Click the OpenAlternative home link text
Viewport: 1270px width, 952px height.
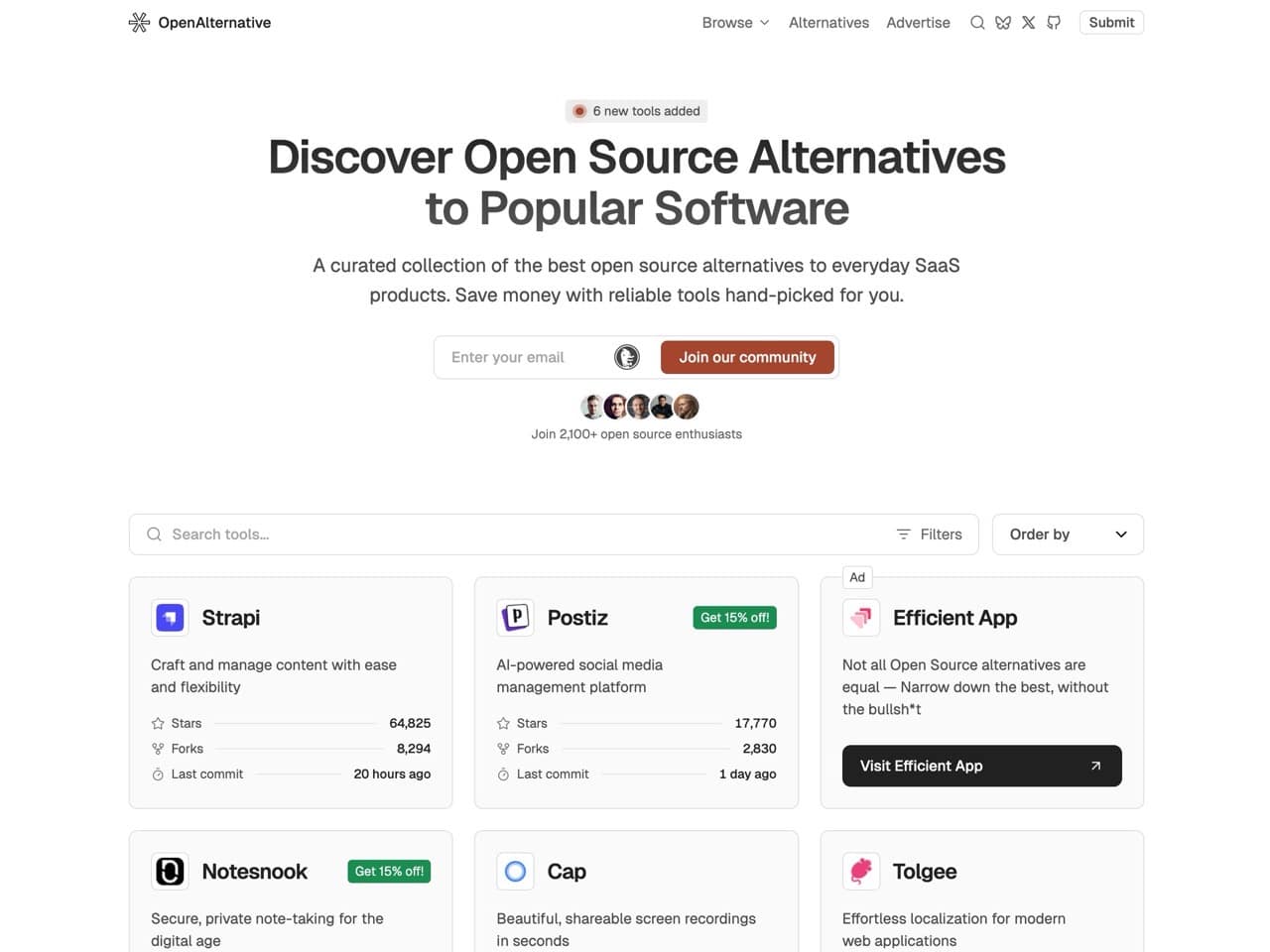pos(214,23)
